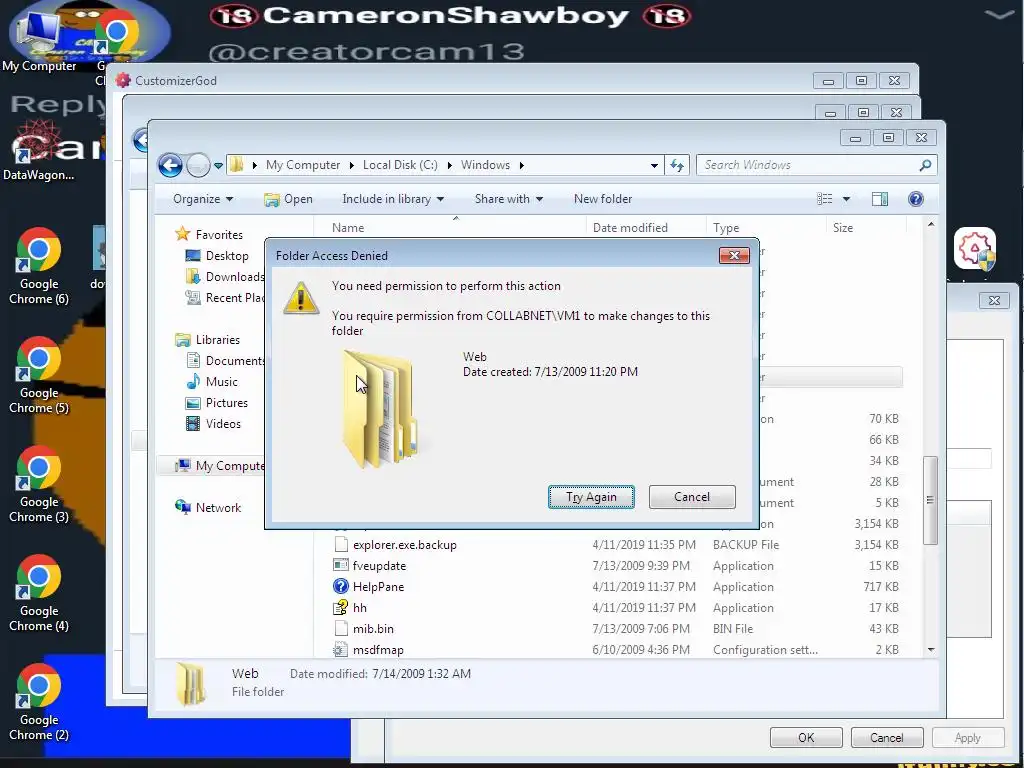Screen dimensions: 1024x768
Task: Cancel the Folder Access Denied dialog
Action: click(692, 497)
